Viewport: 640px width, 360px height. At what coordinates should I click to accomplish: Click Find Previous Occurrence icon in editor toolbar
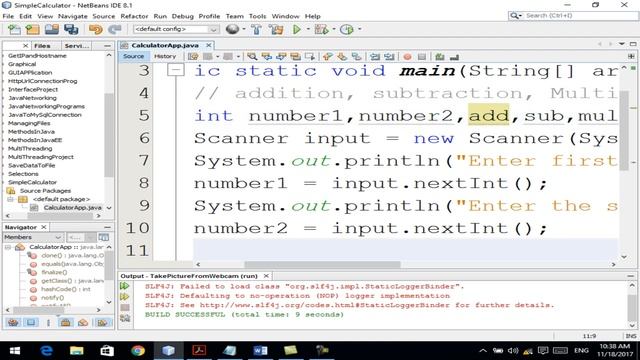267,57
